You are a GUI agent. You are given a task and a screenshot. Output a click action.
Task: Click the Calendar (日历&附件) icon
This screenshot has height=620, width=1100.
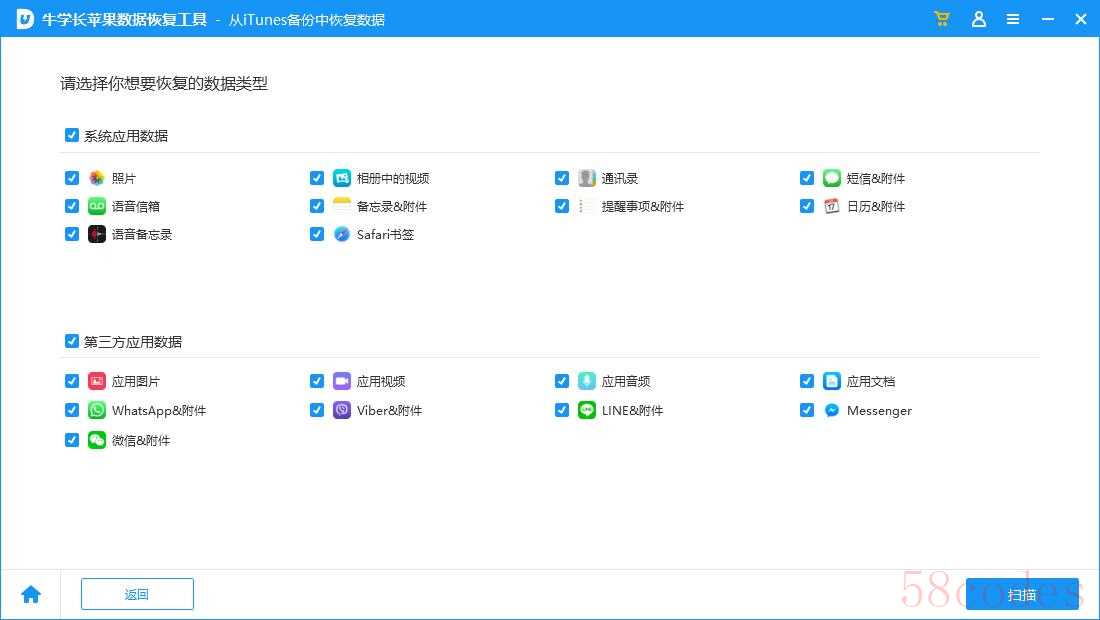[x=831, y=206]
